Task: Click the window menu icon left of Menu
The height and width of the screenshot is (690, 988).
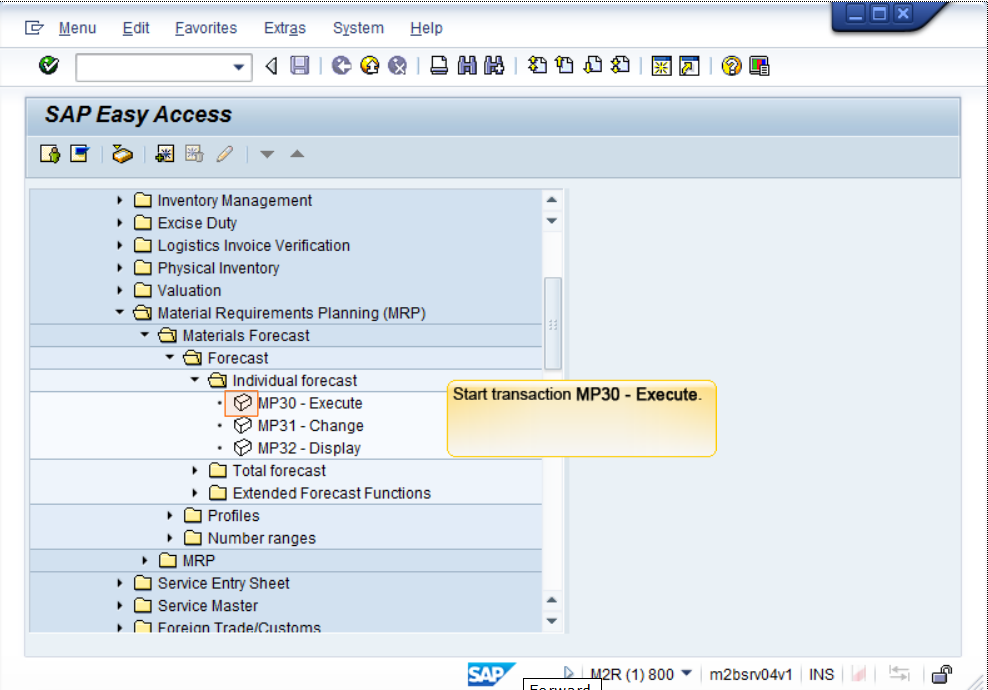Action: tap(34, 28)
